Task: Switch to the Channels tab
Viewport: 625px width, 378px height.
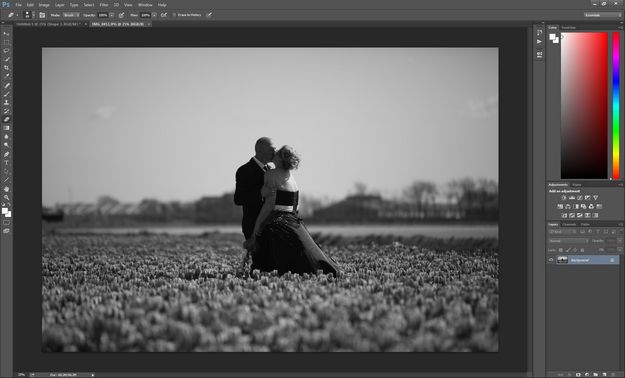Action: pos(569,224)
